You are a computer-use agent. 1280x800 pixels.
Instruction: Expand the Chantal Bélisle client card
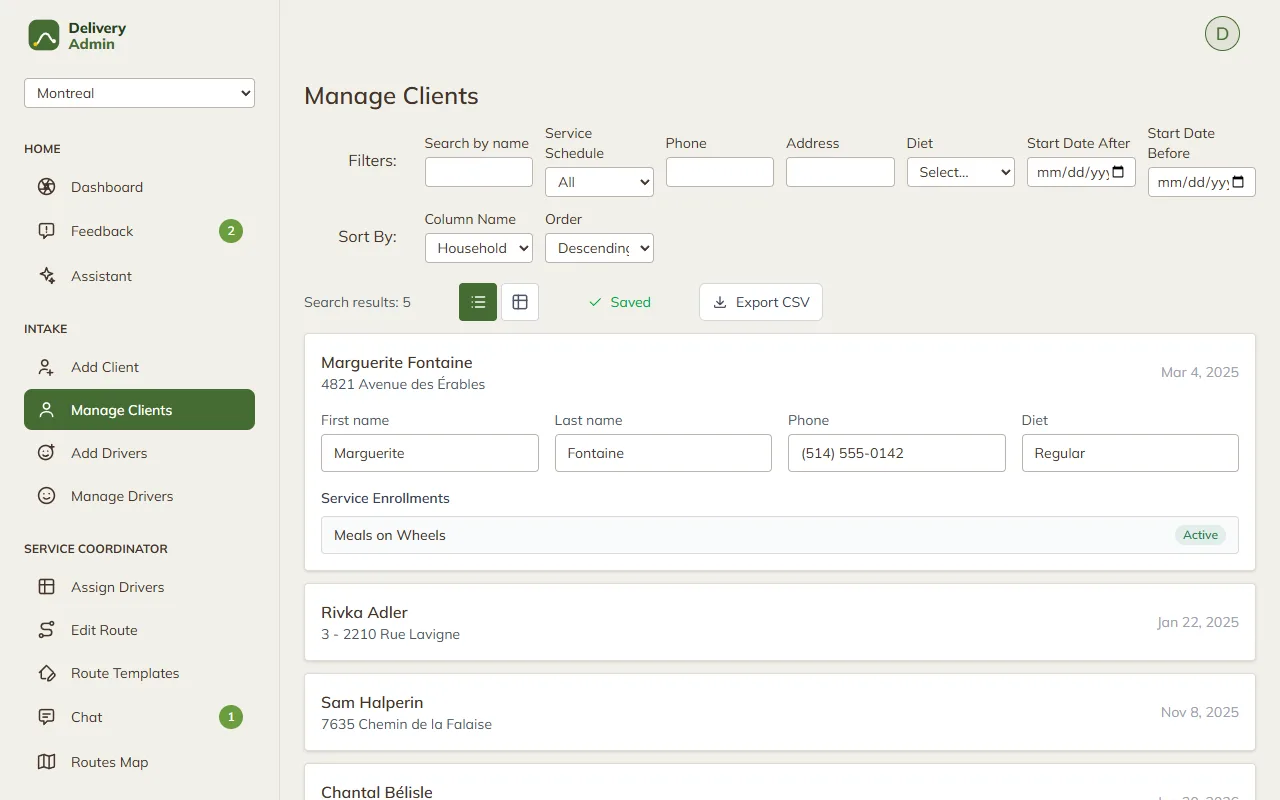(780, 783)
